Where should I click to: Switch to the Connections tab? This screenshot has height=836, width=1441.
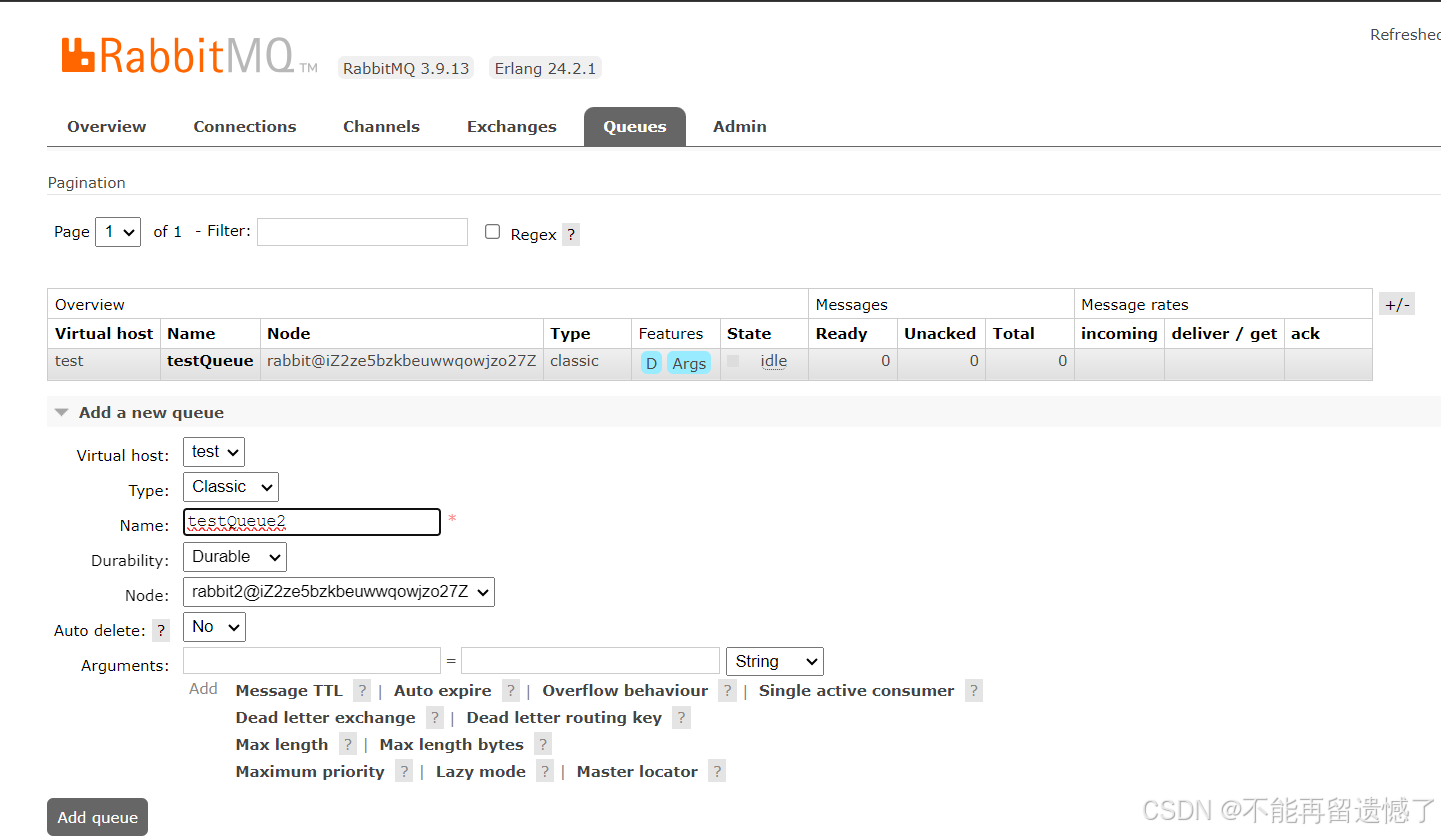pos(245,126)
